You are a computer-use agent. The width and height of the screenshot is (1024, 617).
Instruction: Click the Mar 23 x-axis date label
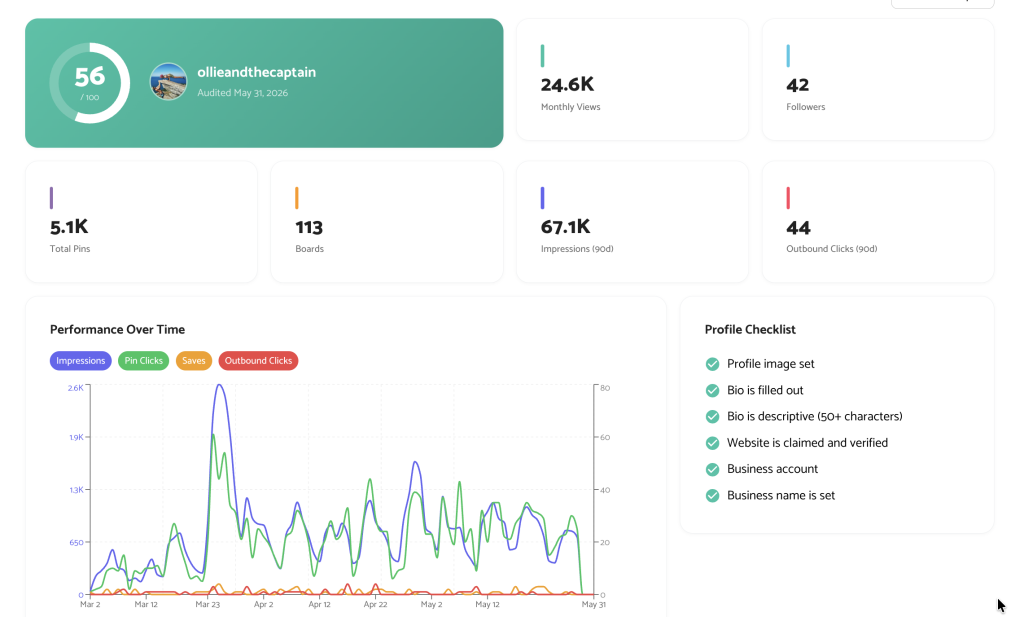[x=208, y=605]
